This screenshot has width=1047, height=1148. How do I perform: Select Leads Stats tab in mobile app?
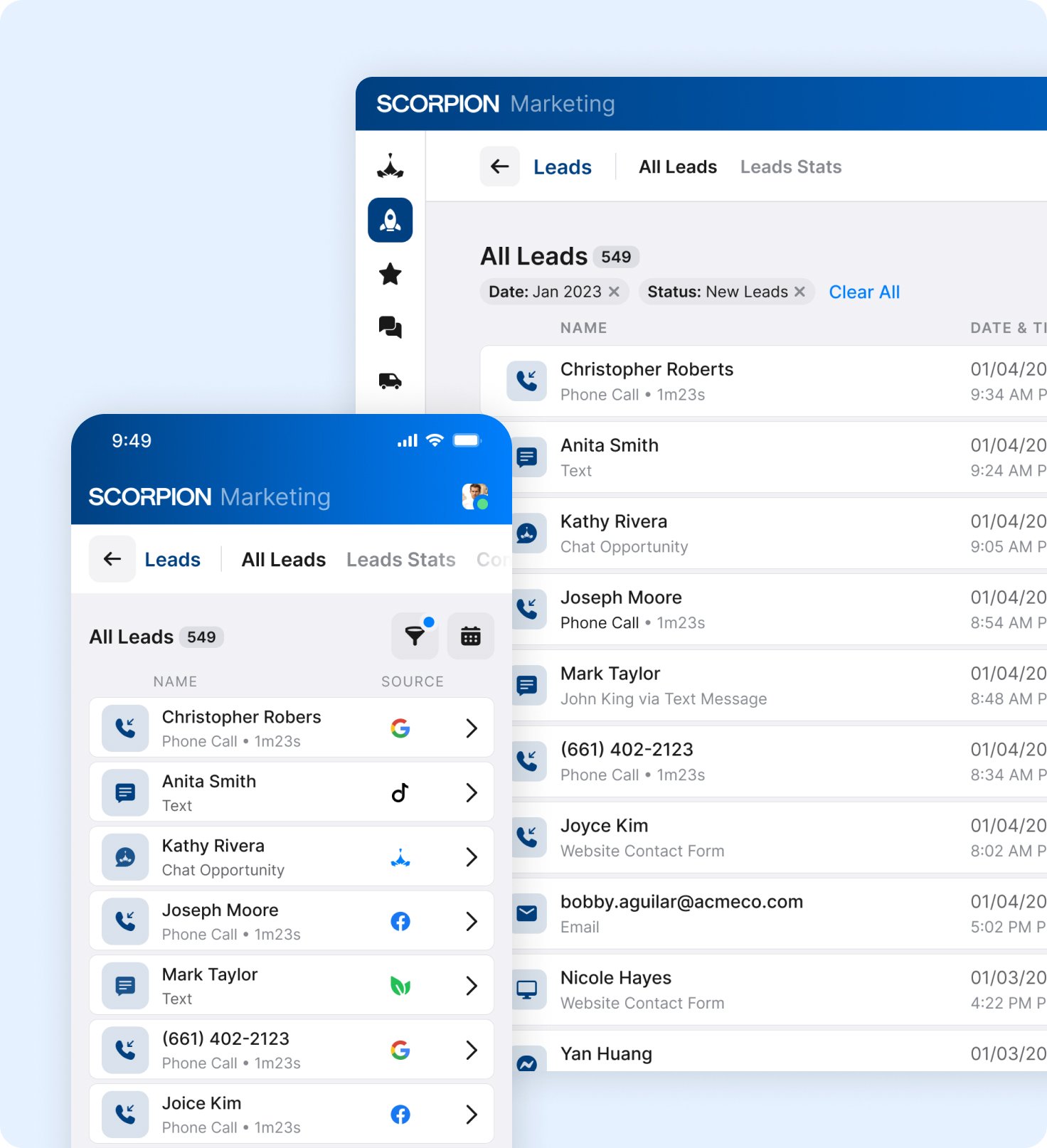(401, 560)
